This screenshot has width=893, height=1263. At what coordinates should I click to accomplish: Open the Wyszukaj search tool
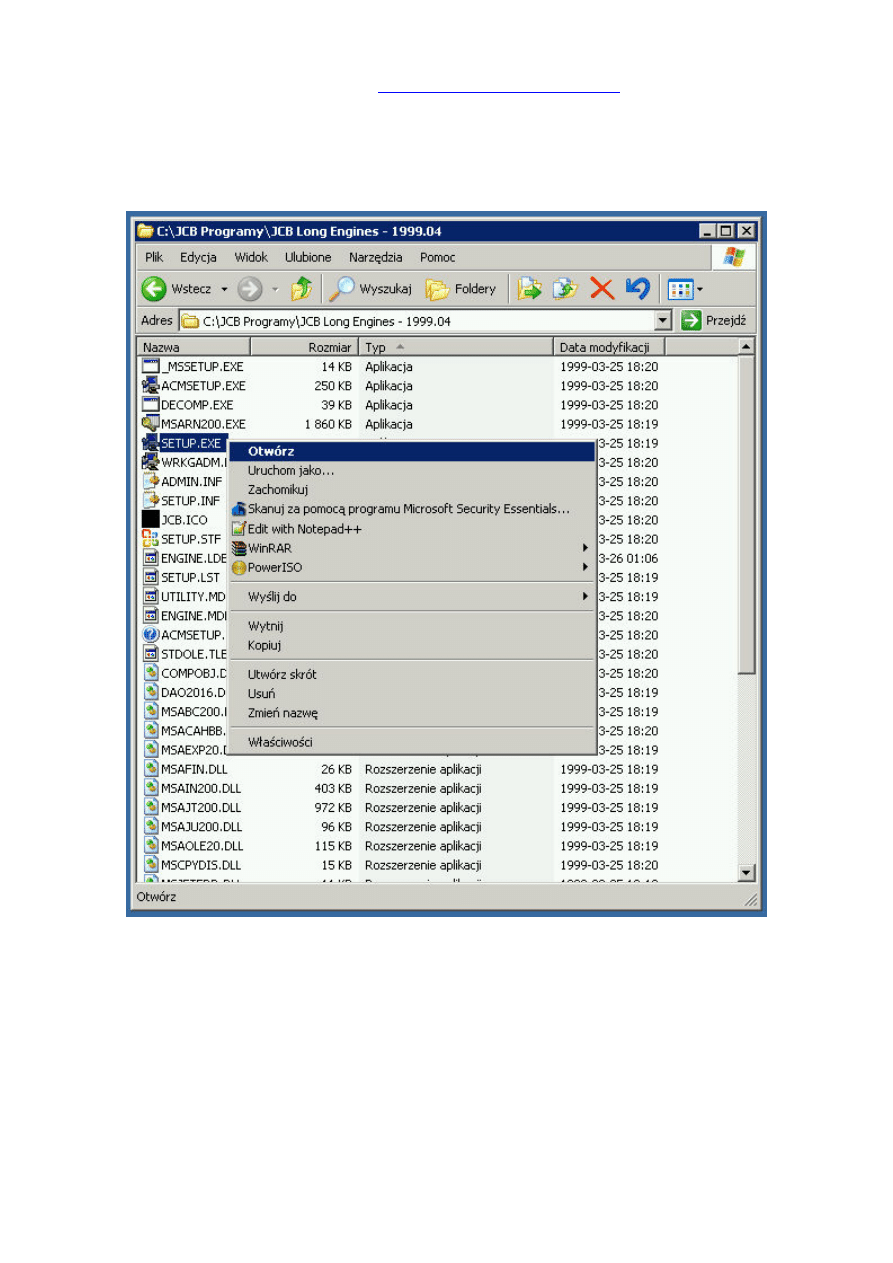370,289
